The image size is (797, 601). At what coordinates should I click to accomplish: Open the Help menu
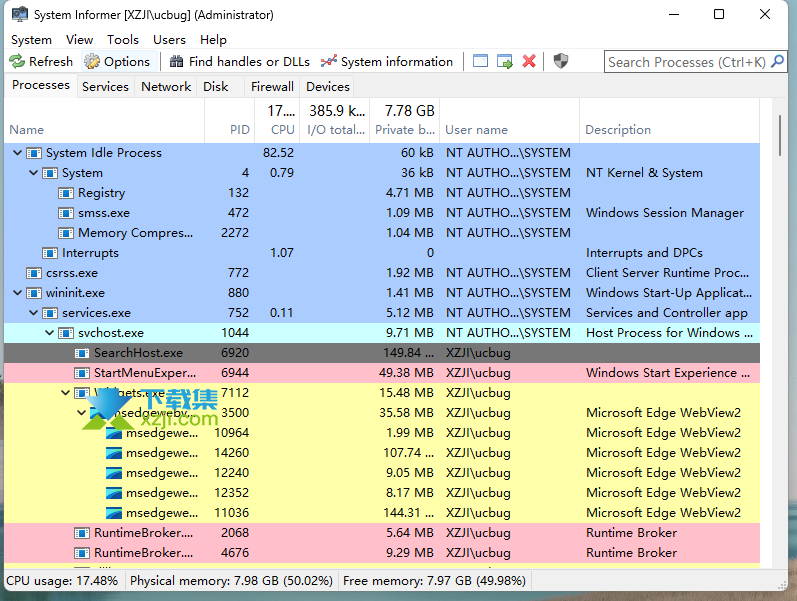click(x=213, y=40)
